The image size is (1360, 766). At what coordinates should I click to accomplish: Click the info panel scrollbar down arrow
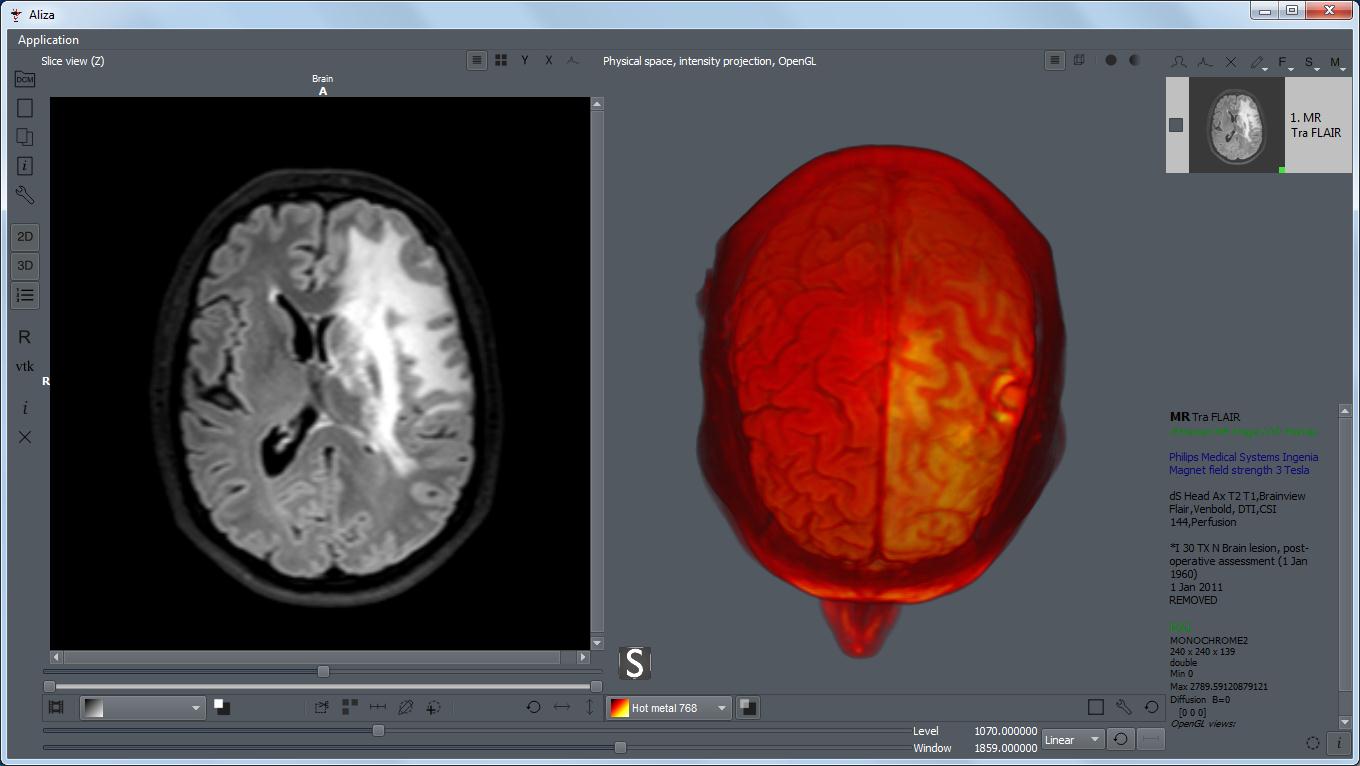pos(1345,723)
